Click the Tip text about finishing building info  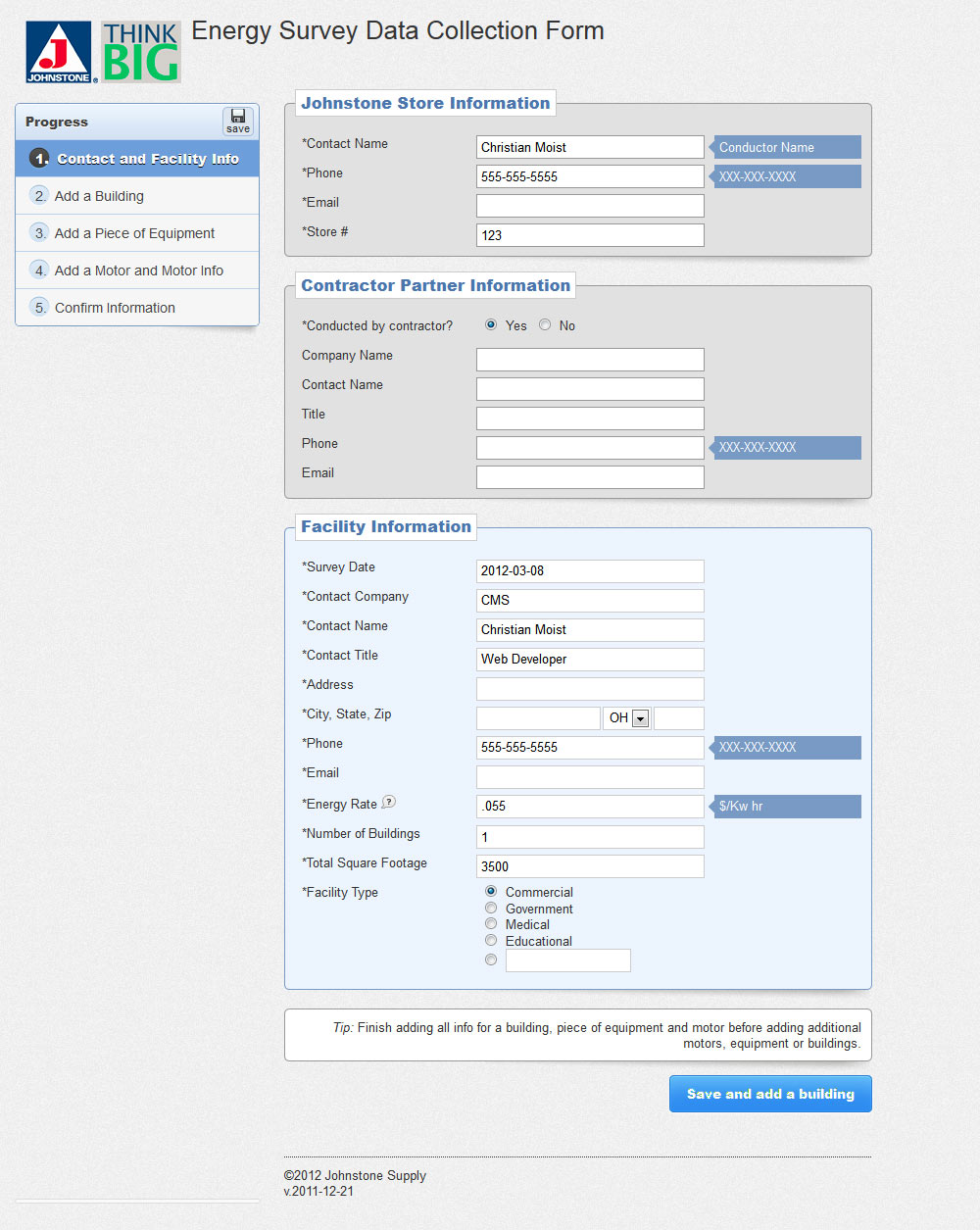(x=597, y=1035)
